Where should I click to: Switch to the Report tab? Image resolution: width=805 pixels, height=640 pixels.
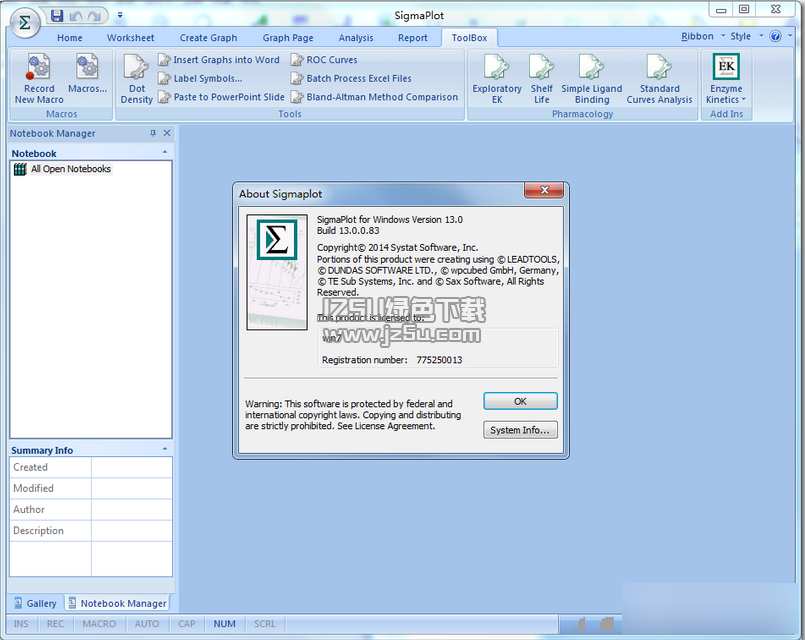413,38
